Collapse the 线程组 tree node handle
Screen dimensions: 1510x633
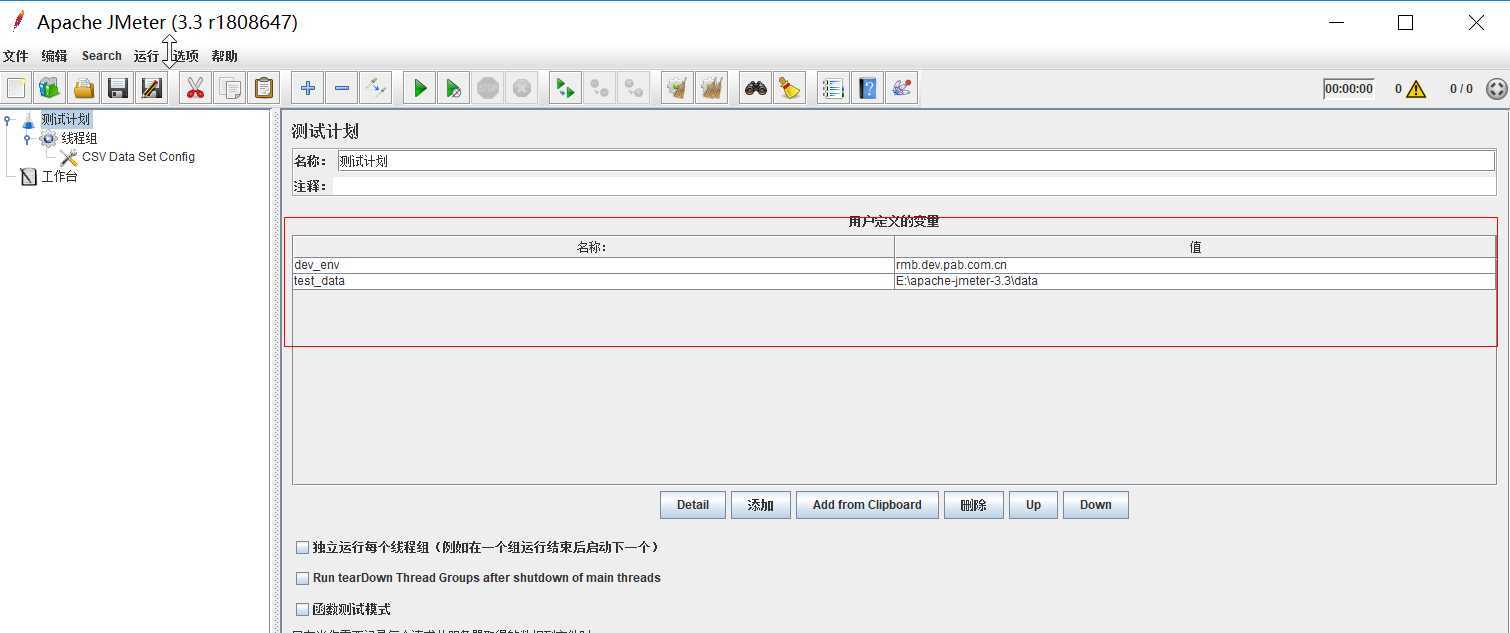coord(27,139)
